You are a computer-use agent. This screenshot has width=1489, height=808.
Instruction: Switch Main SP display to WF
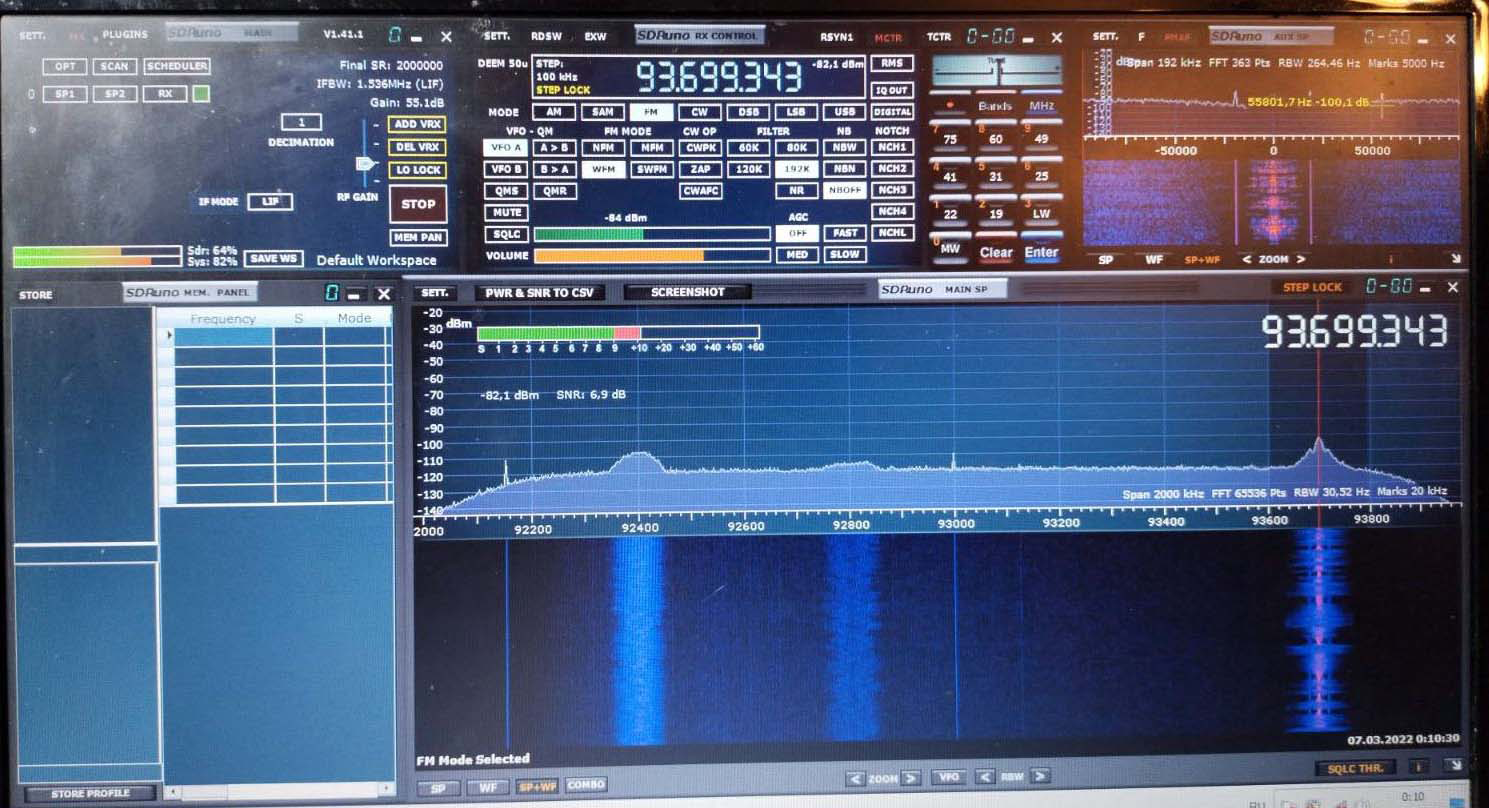pyautogui.click(x=487, y=787)
